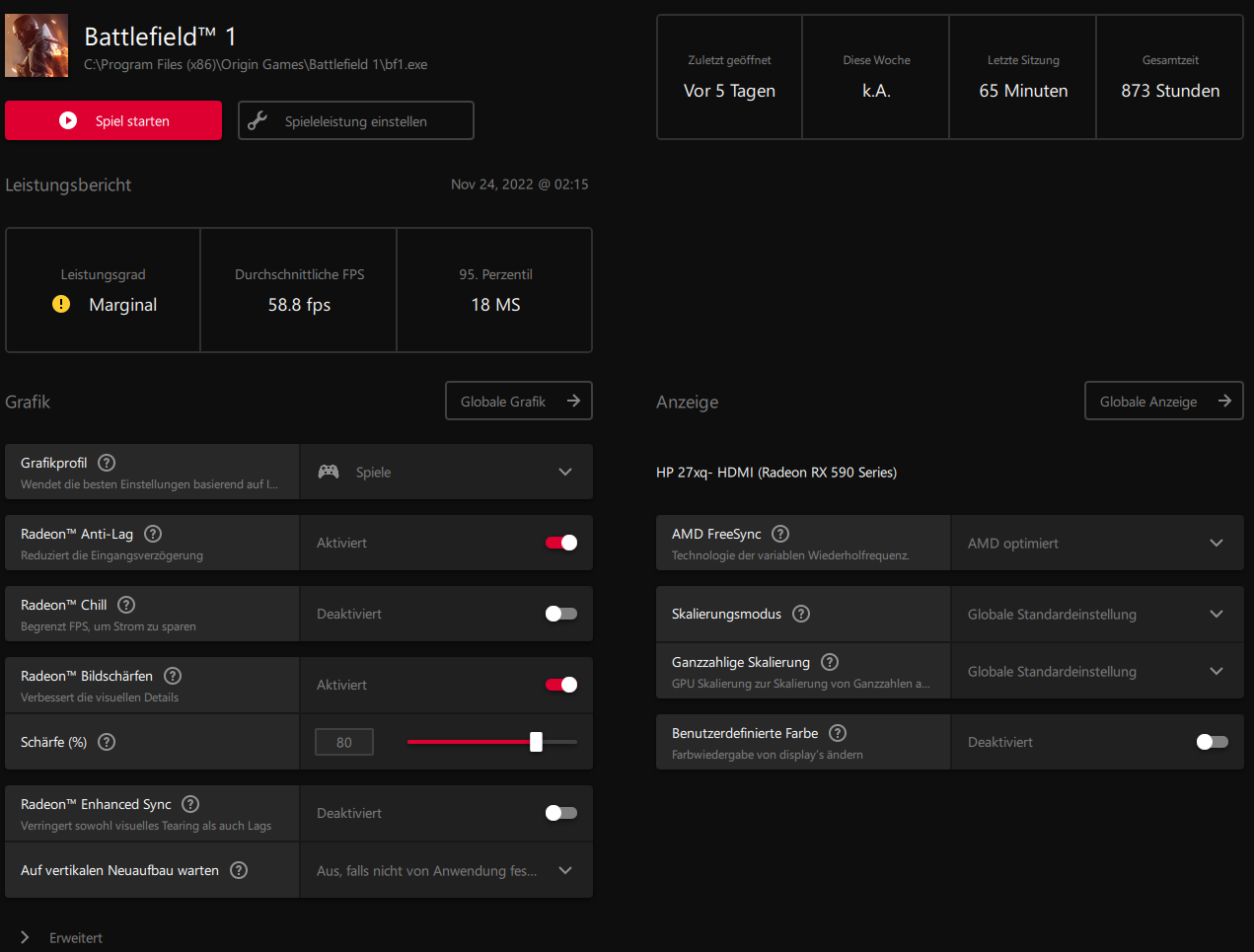Open help icon next to Ganzzahlige Skalierung
This screenshot has width=1254, height=952.
[830, 662]
